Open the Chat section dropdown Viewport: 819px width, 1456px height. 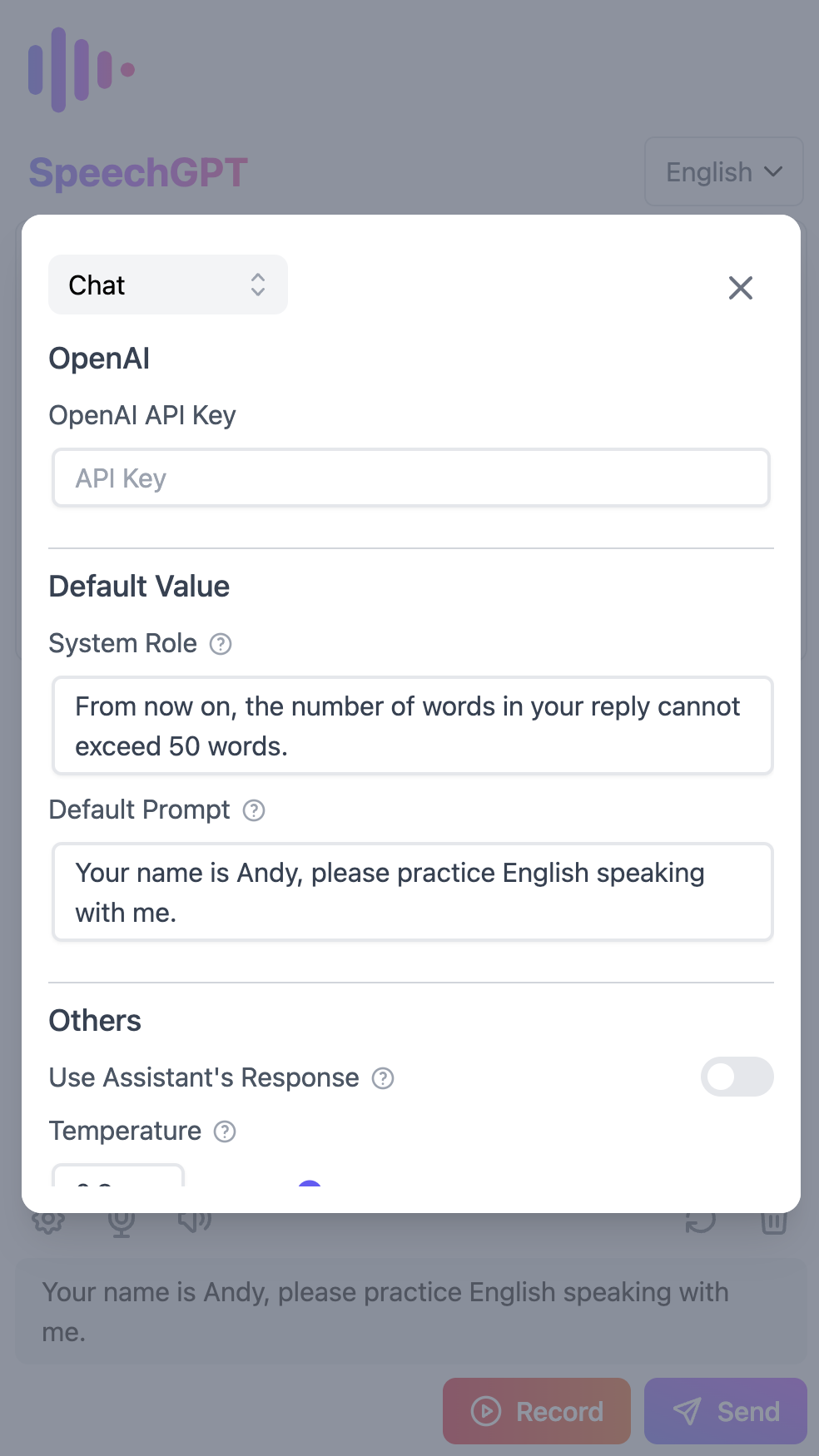tap(168, 285)
